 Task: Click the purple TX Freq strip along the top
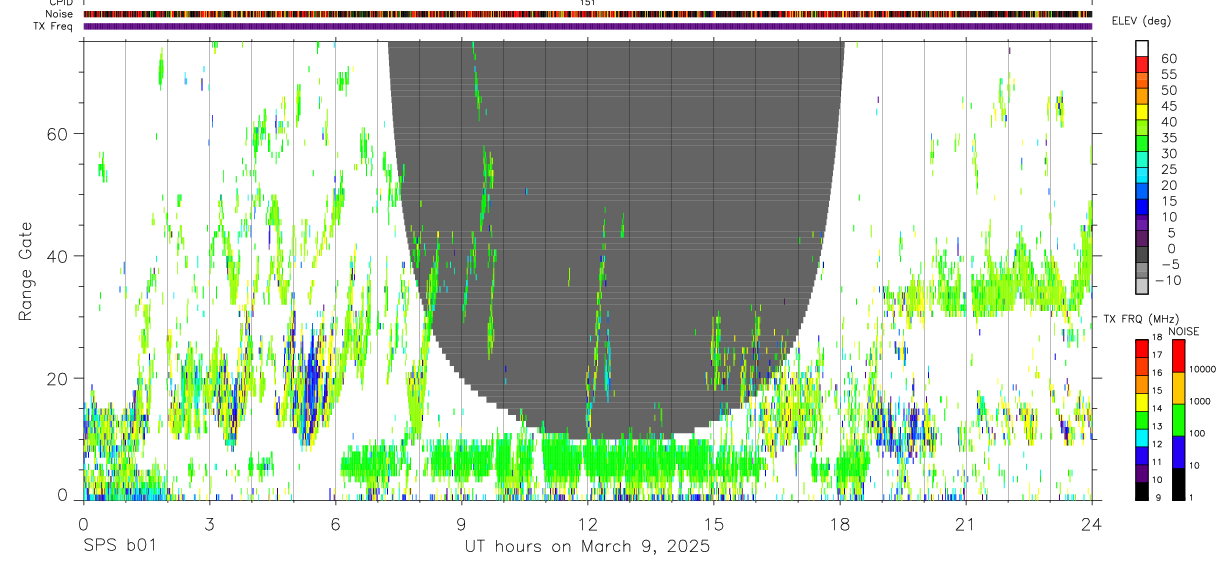(x=588, y=26)
